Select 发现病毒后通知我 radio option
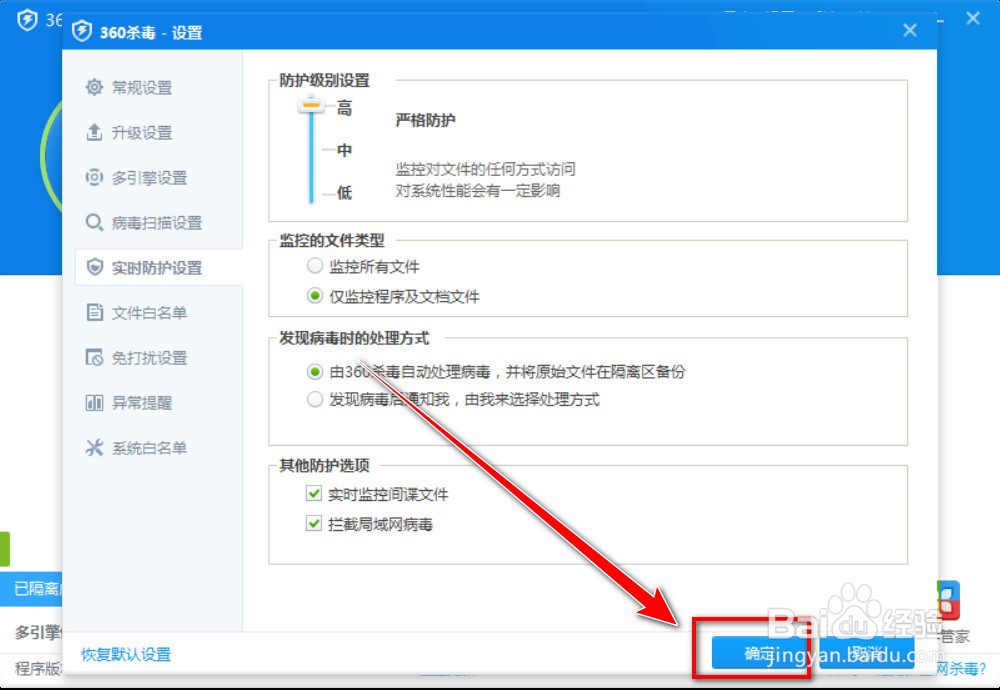This screenshot has width=1000, height=690. pyautogui.click(x=315, y=400)
